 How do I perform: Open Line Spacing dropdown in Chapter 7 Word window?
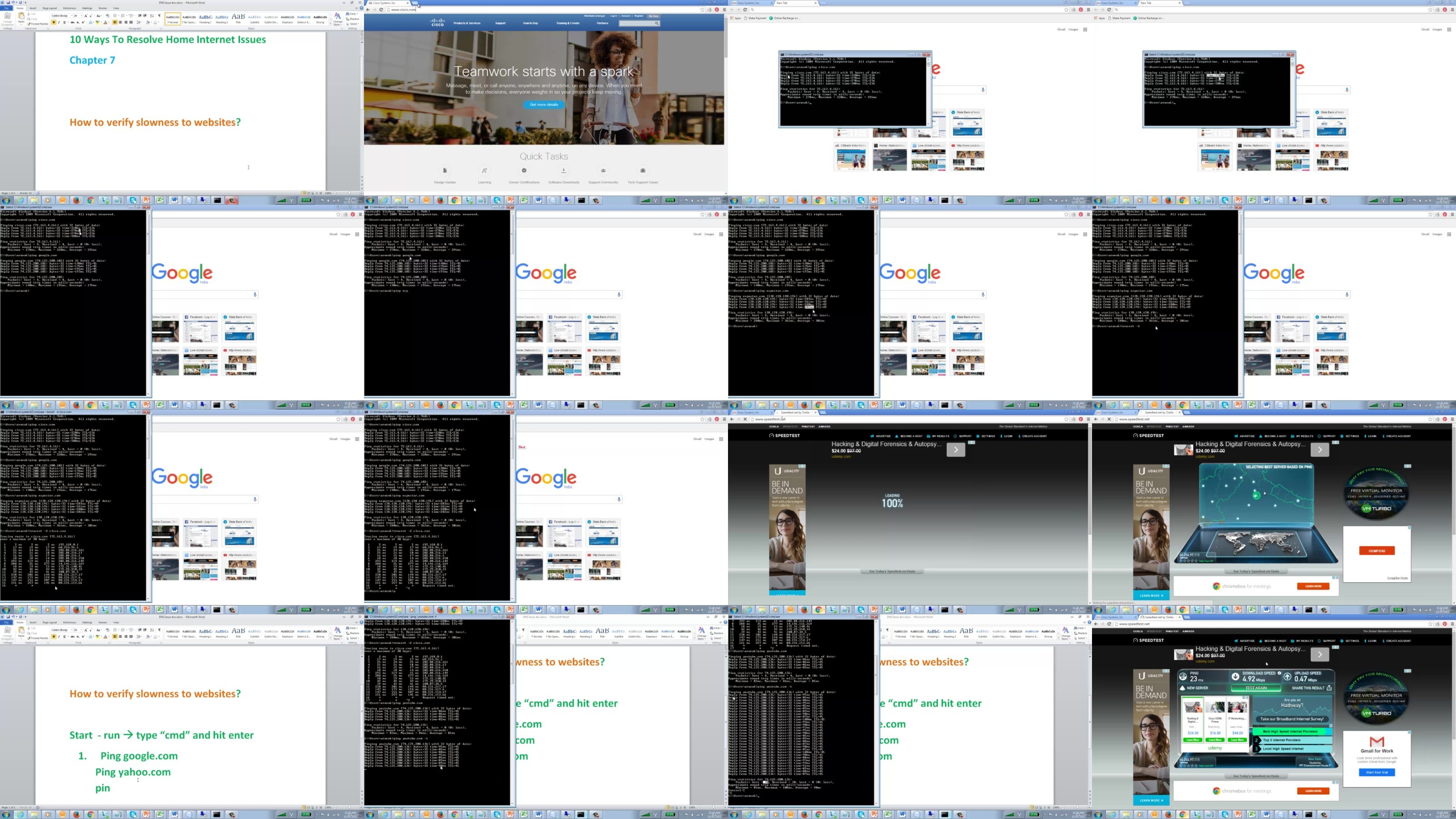tap(140, 22)
